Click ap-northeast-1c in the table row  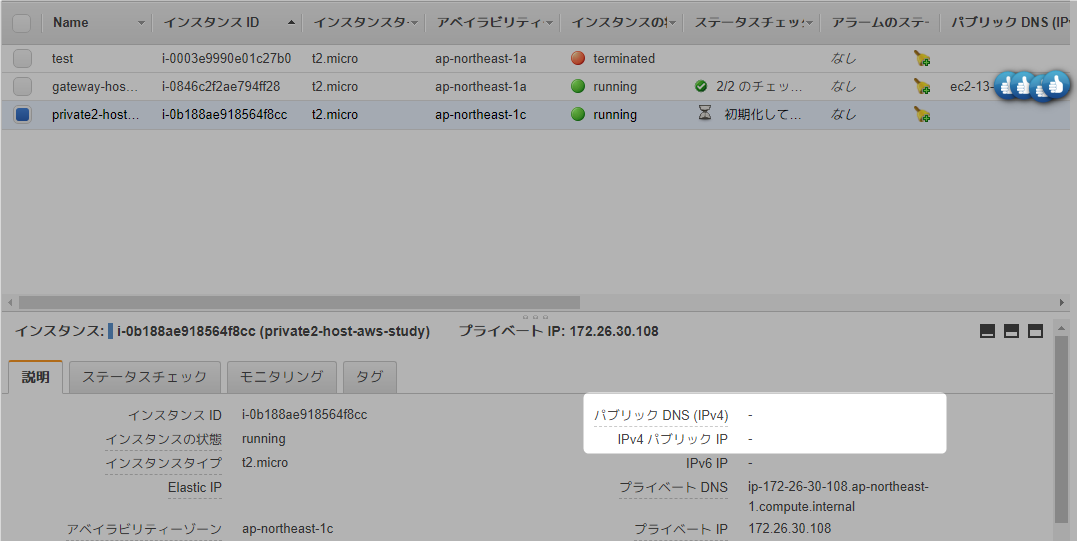click(x=481, y=115)
